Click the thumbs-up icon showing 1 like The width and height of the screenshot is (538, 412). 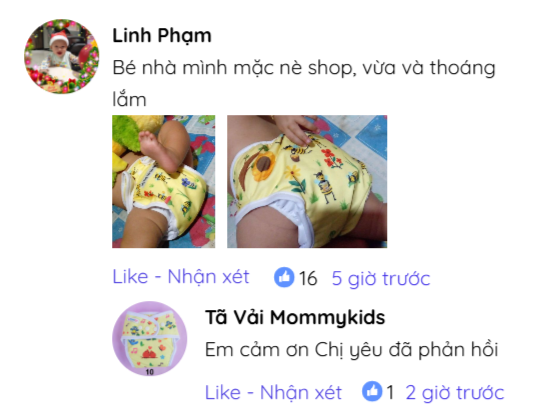[x=372, y=391]
